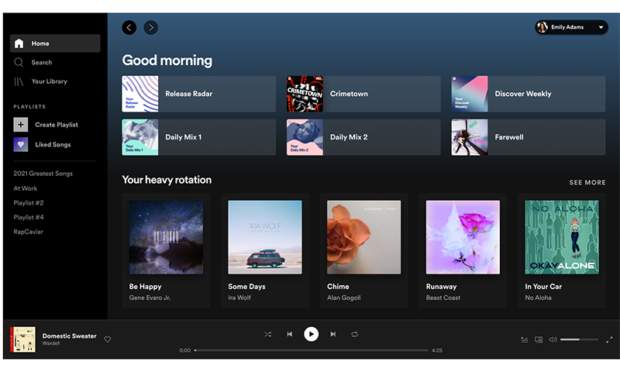The height and width of the screenshot is (372, 620).
Task: Open the play queue icon
Action: click(x=524, y=340)
